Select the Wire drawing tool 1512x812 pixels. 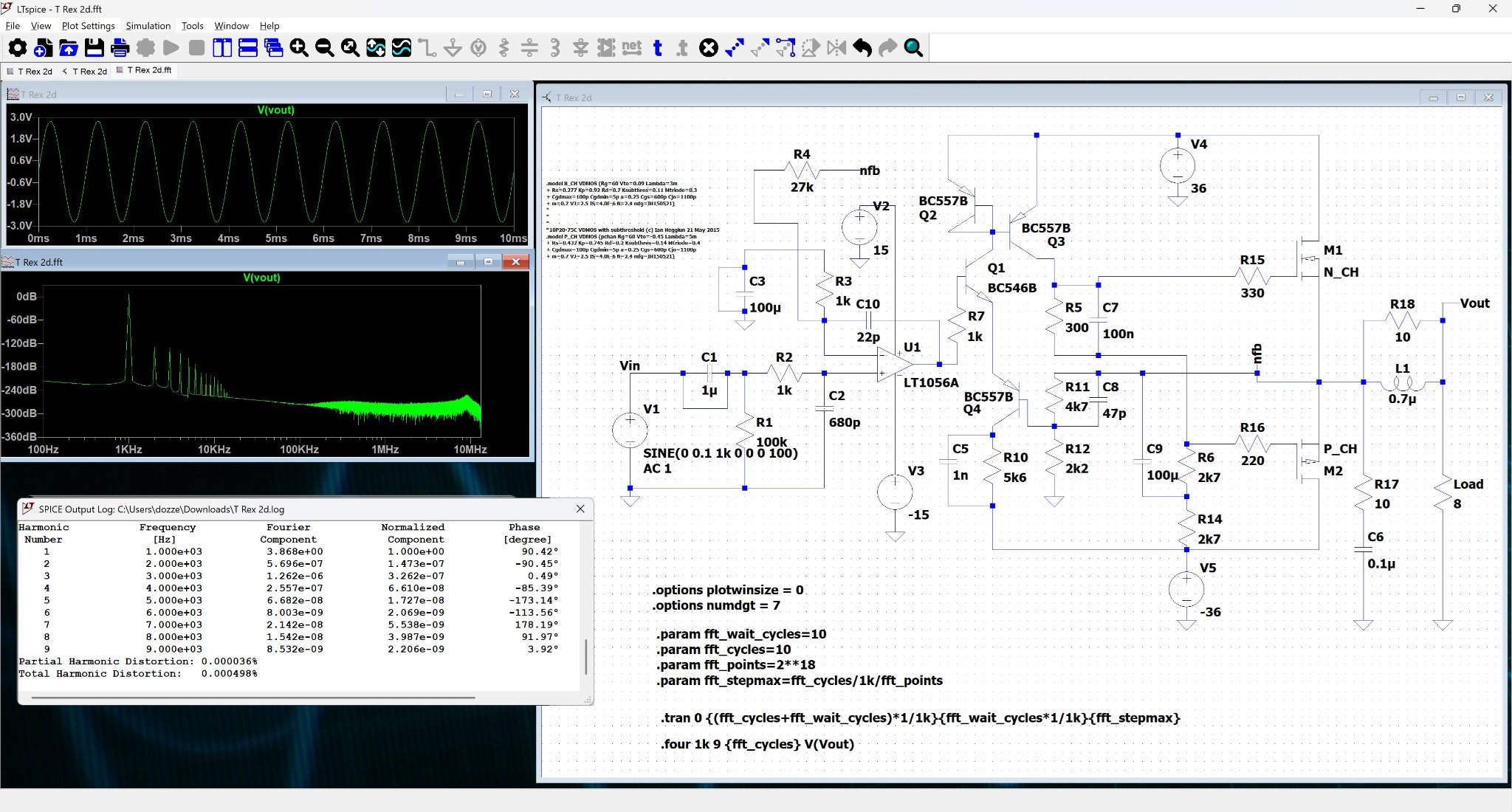pyautogui.click(x=427, y=48)
